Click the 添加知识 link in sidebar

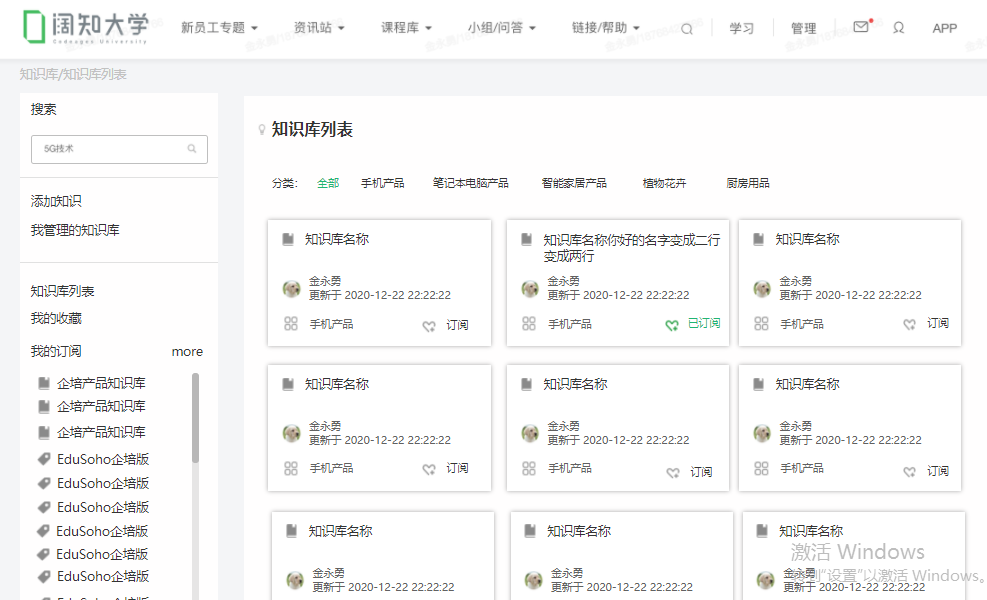pos(56,201)
